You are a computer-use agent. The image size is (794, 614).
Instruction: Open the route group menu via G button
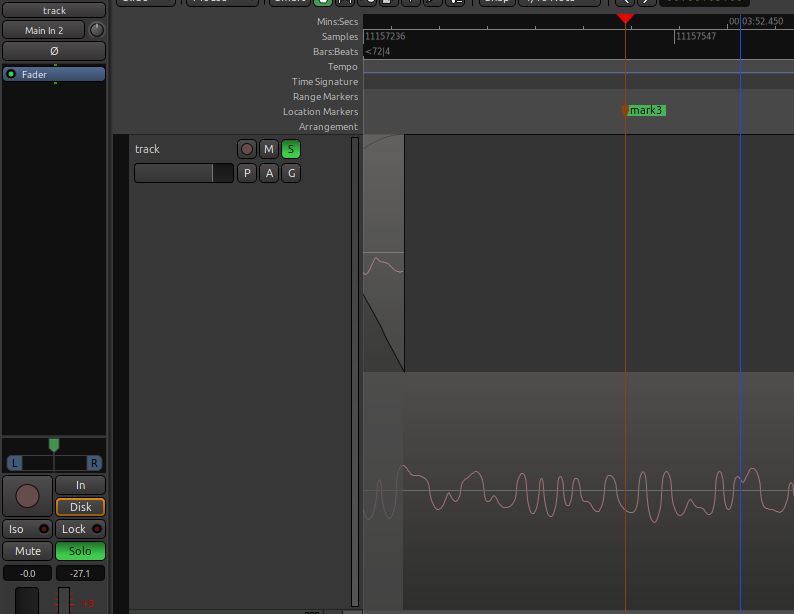tap(290, 174)
